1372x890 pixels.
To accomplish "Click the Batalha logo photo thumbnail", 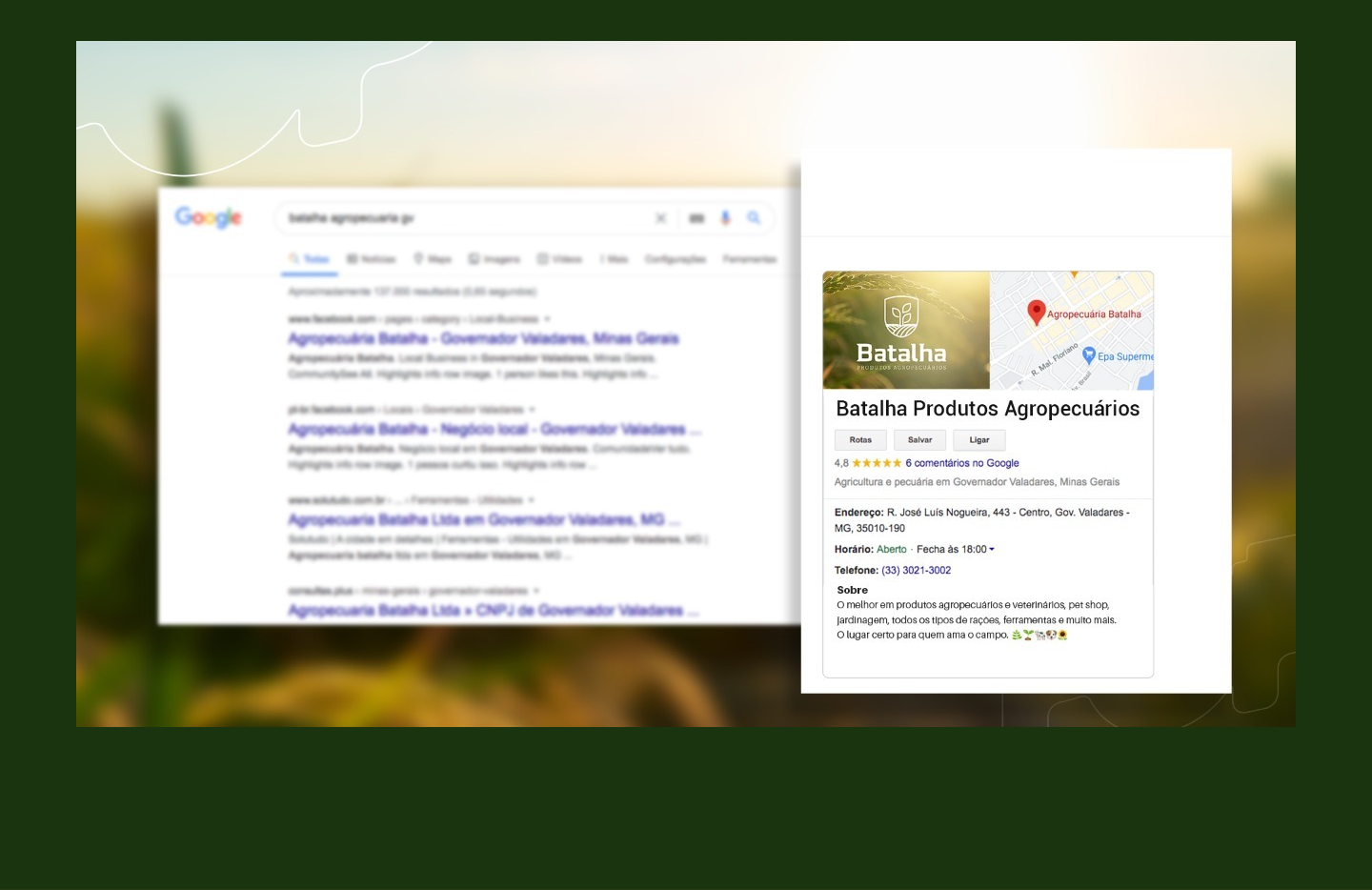I will (x=906, y=331).
